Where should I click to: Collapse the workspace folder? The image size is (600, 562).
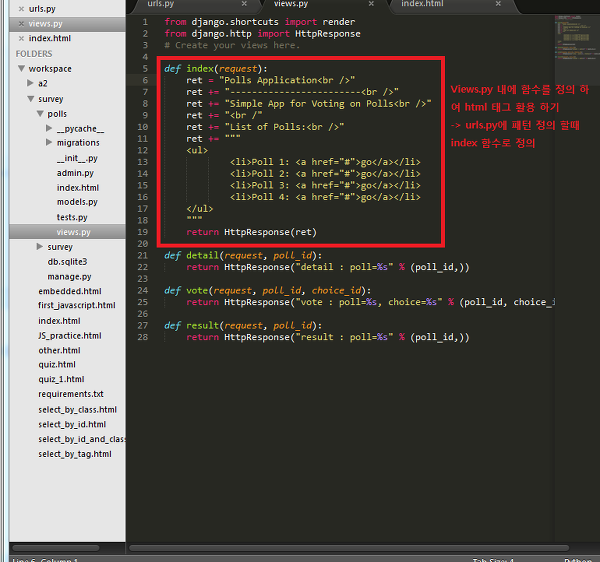click(x=21, y=68)
